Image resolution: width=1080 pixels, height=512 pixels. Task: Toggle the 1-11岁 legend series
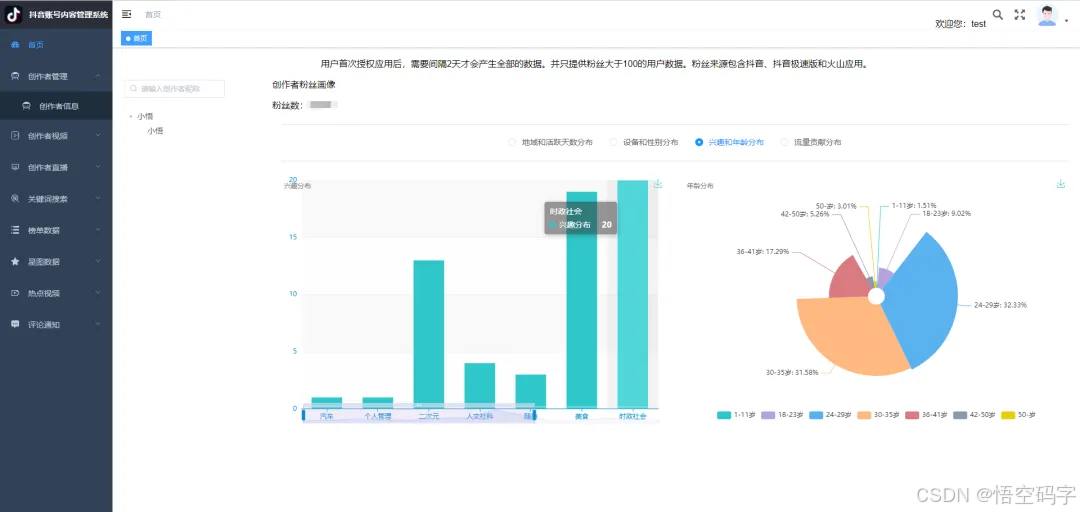(x=736, y=415)
